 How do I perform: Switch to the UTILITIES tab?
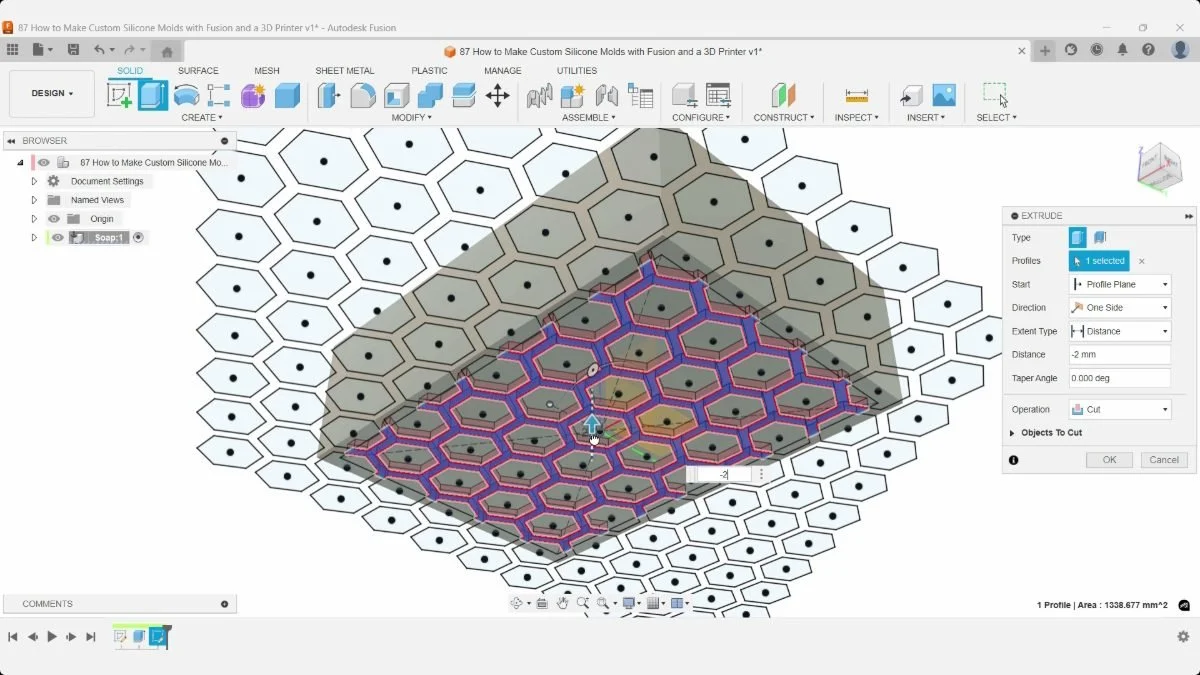click(577, 71)
